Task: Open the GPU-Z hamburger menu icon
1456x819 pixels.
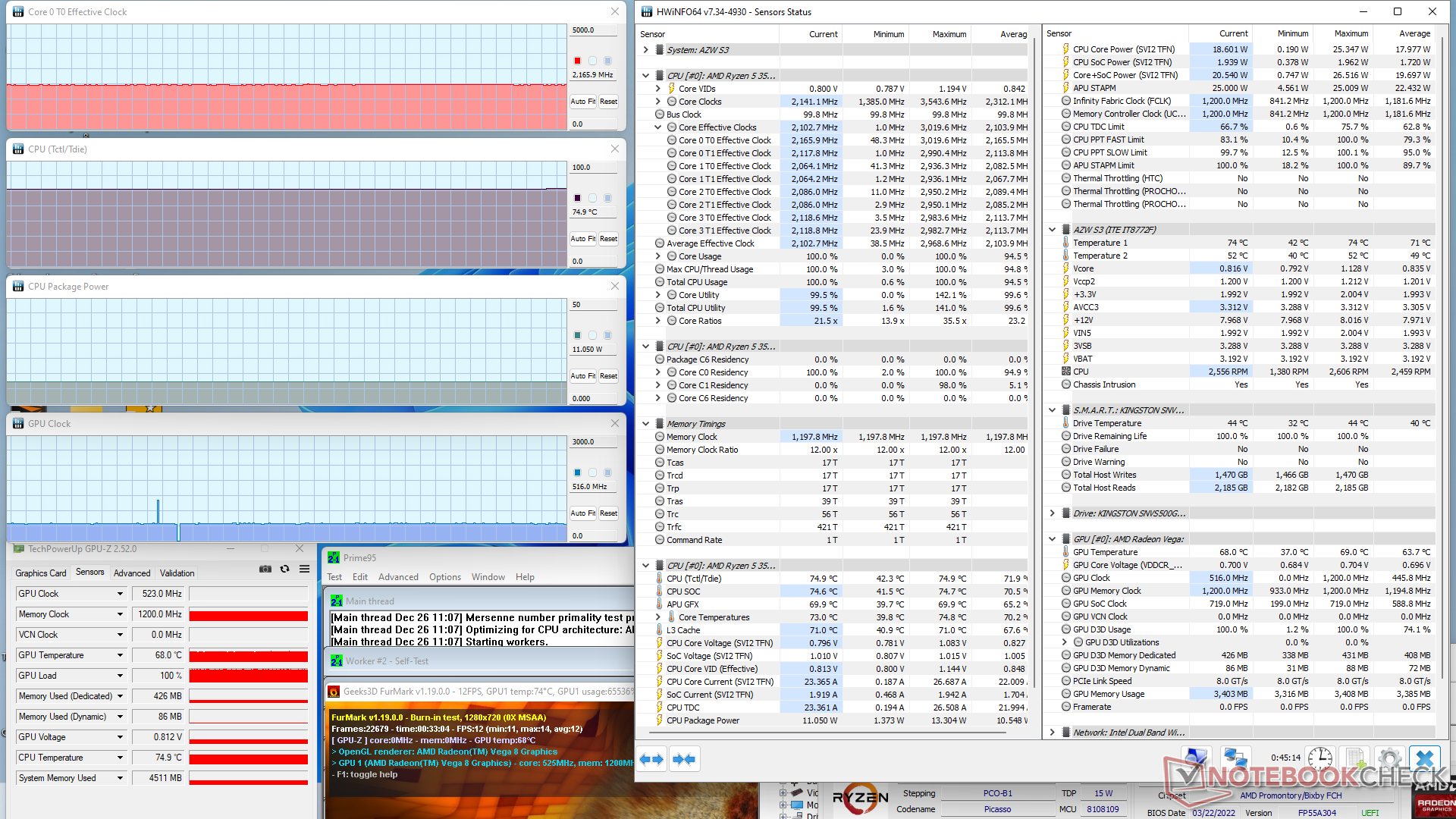Action: (x=304, y=569)
